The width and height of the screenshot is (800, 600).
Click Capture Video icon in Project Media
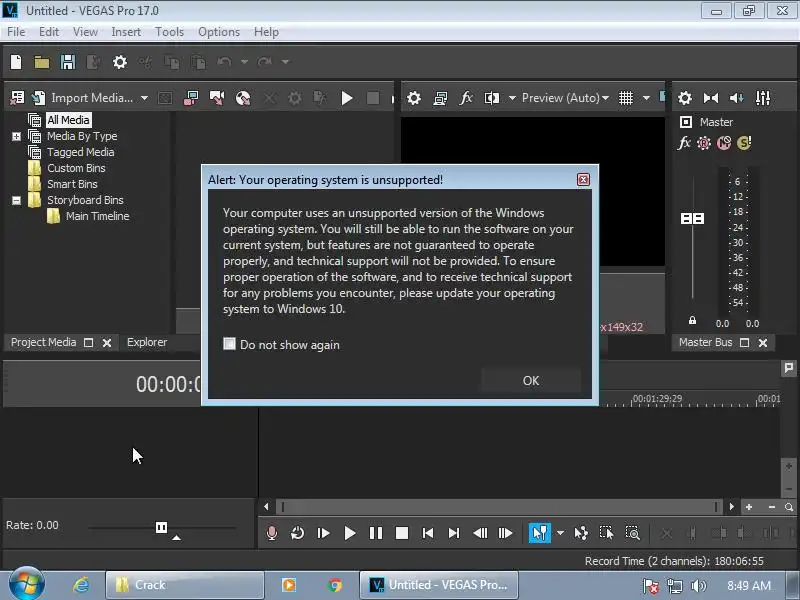pos(191,98)
